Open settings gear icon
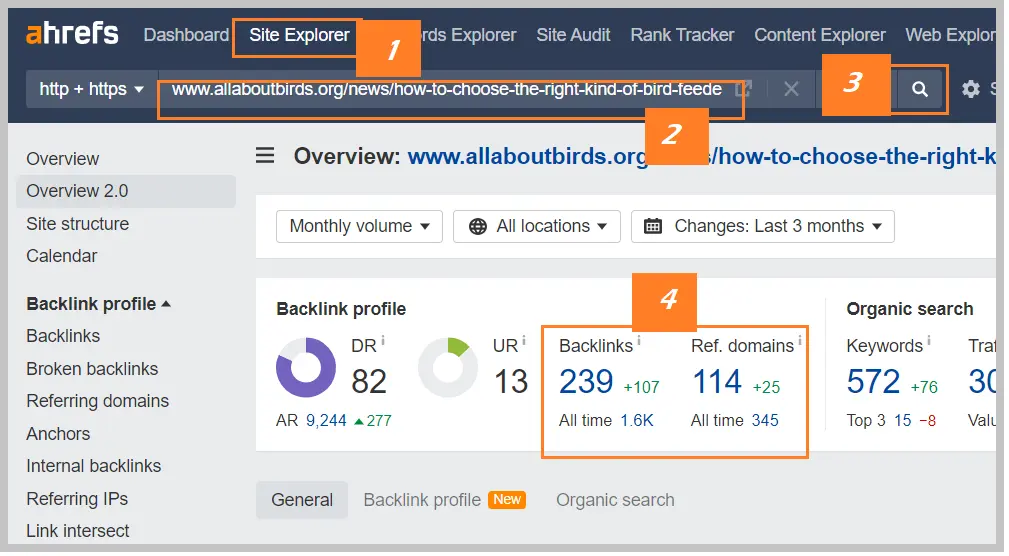Screen dimensions: 1009x556 [x=970, y=89]
